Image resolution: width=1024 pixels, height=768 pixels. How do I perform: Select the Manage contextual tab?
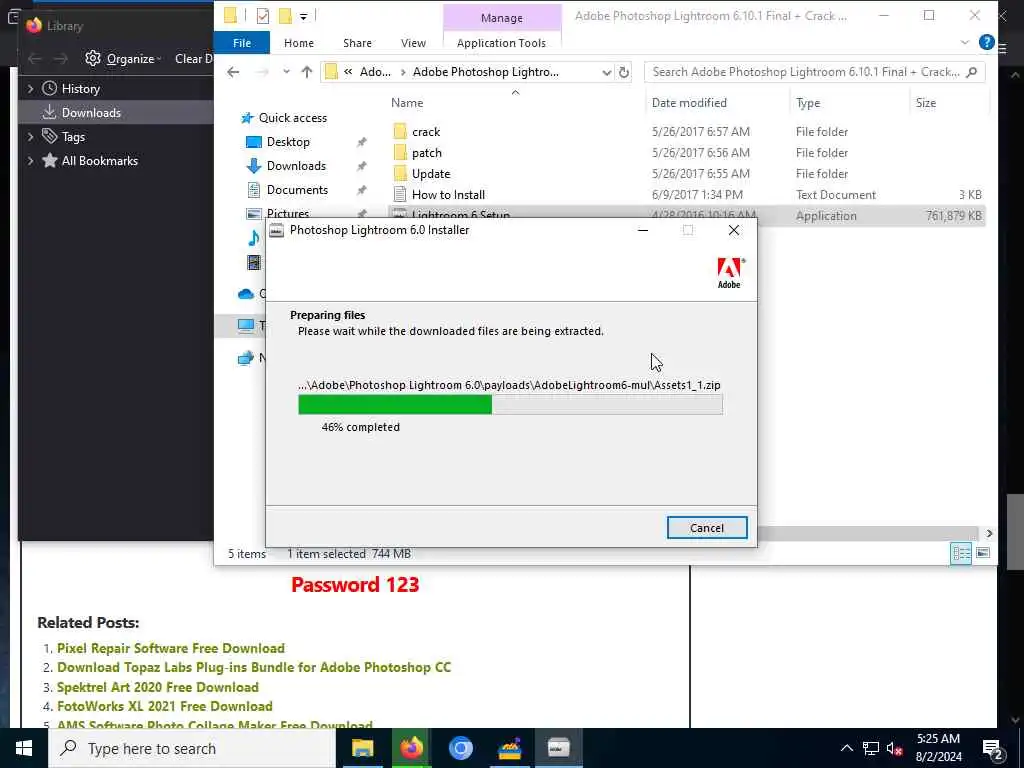[x=502, y=18]
